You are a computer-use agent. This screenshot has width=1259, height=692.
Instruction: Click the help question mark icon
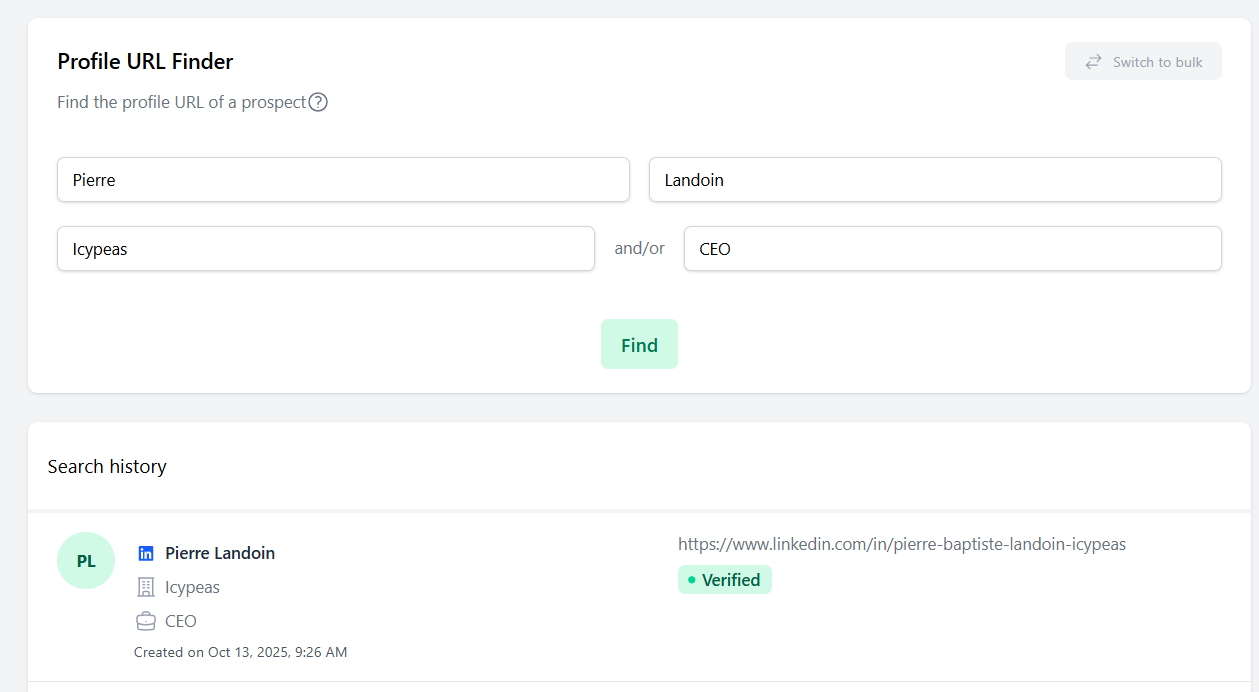318,102
